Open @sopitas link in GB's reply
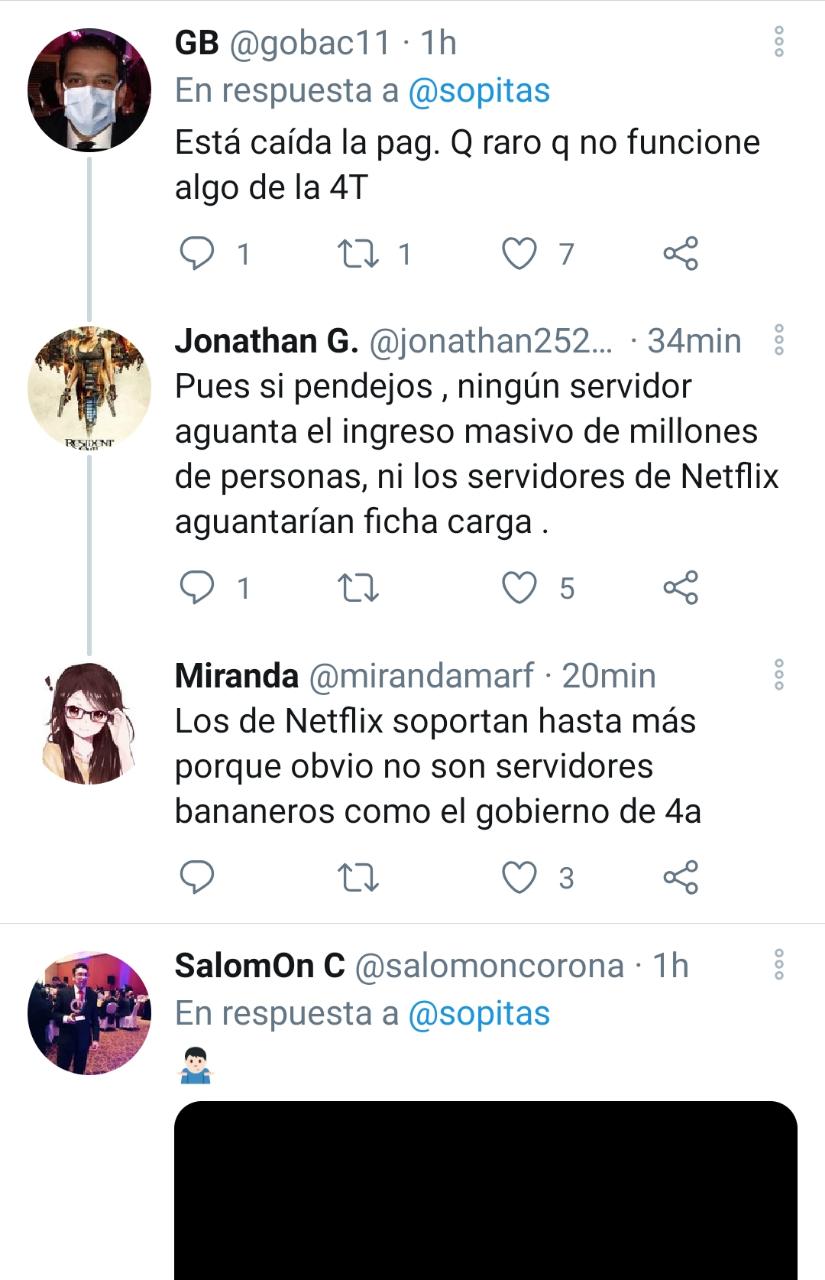 [x=479, y=91]
